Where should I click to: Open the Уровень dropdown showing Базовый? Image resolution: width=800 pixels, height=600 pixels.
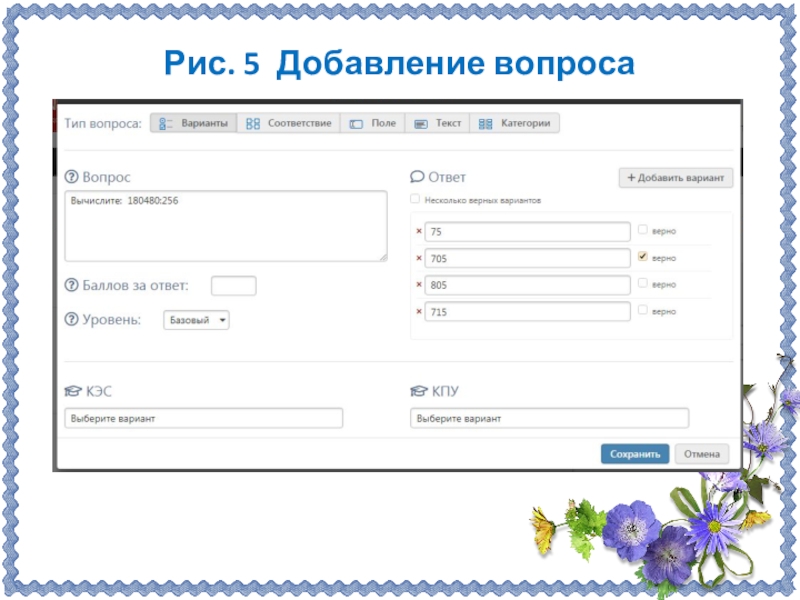pyautogui.click(x=196, y=321)
